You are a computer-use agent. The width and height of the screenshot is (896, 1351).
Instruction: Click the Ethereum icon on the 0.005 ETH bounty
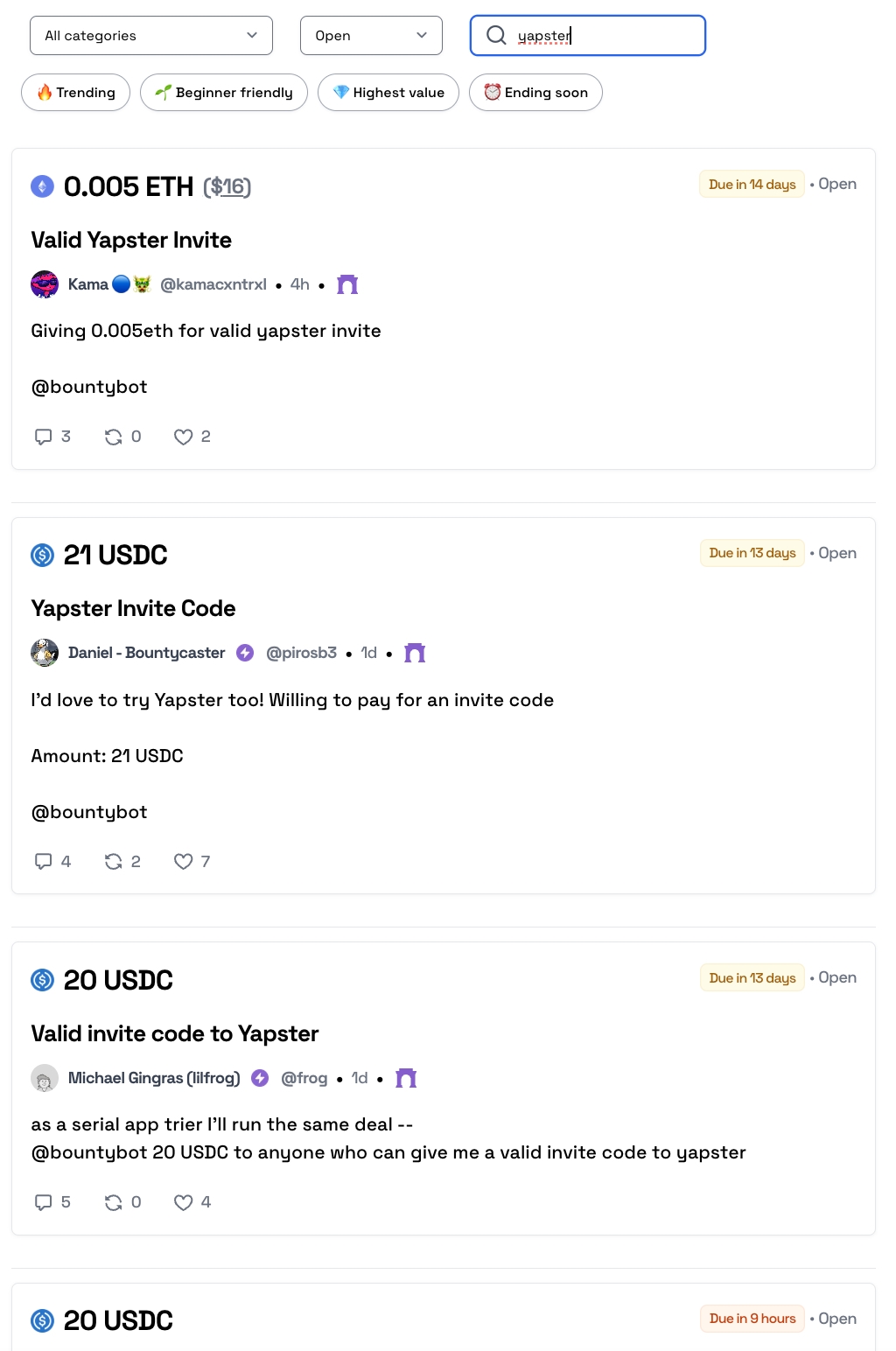click(43, 186)
